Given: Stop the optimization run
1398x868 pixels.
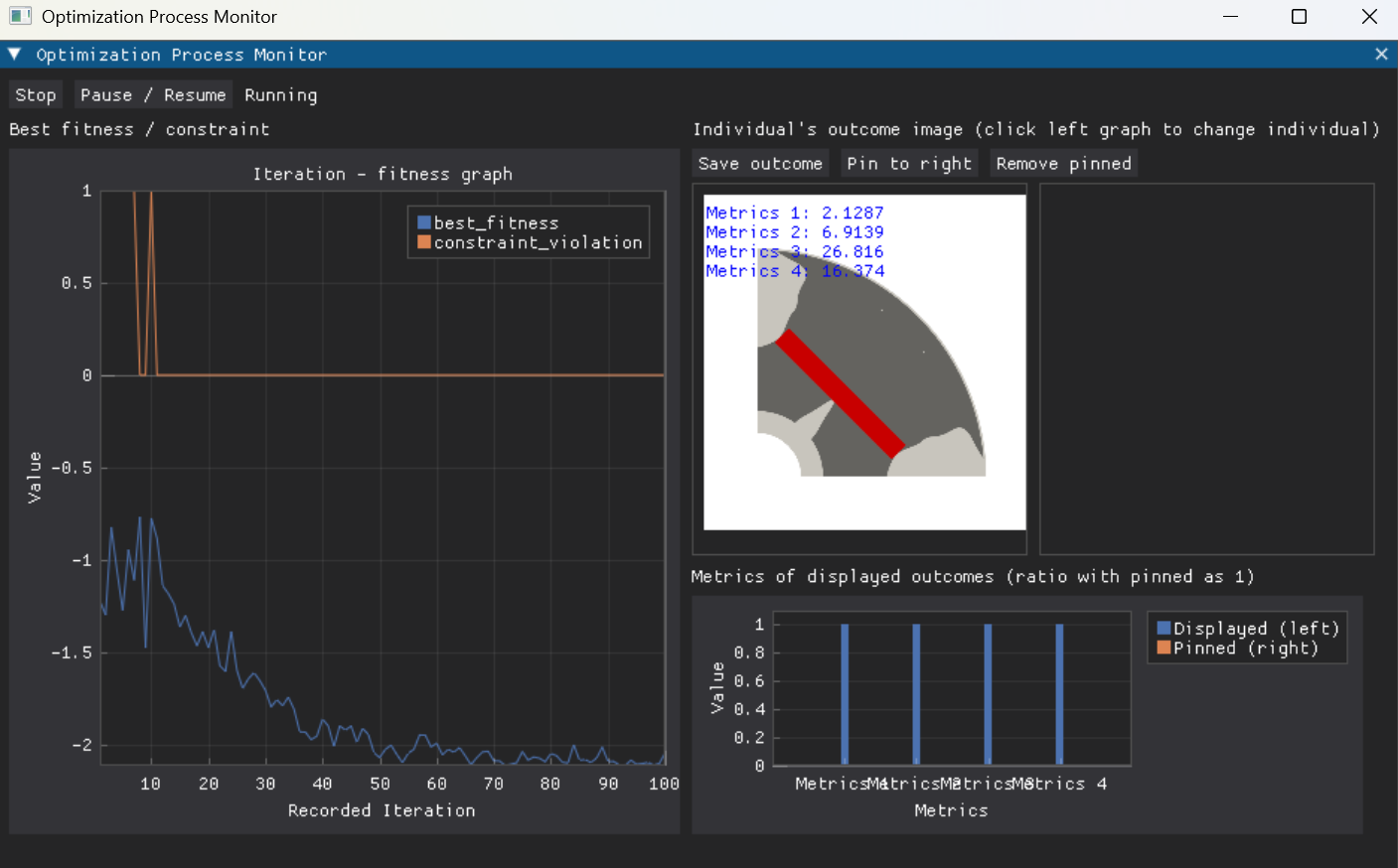Looking at the screenshot, I should [36, 95].
